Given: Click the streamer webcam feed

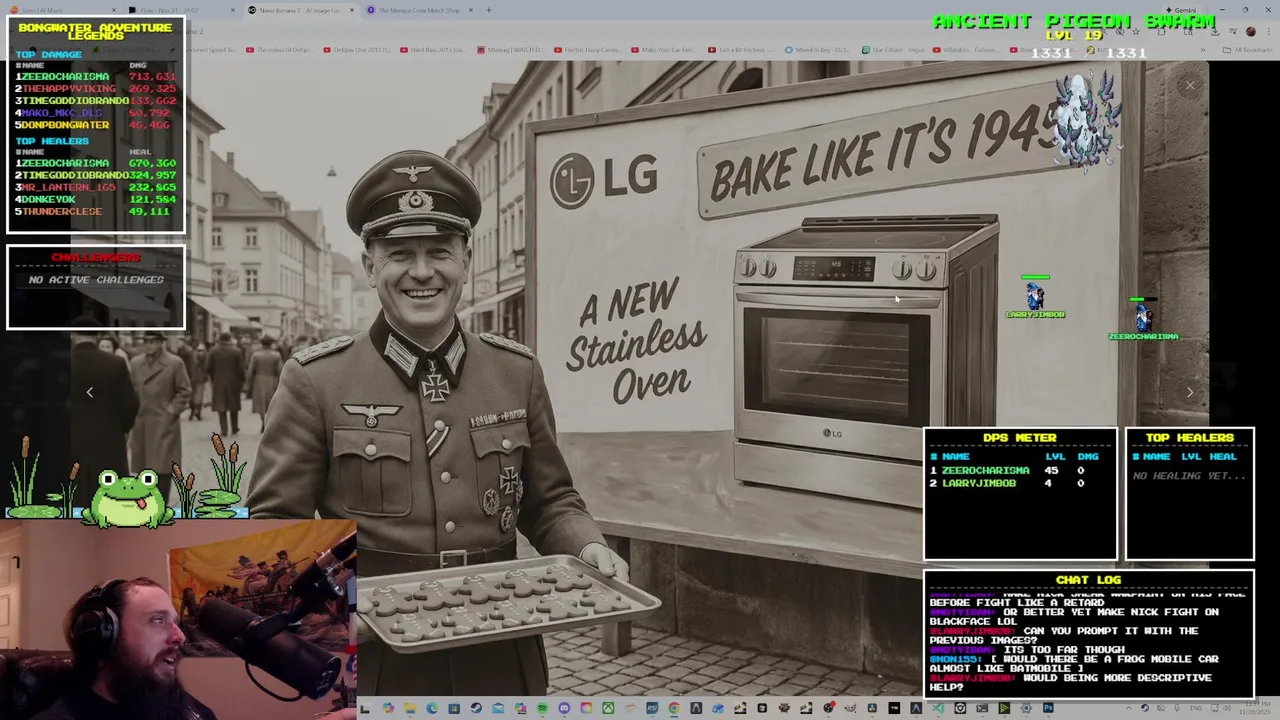Looking at the screenshot, I should (178, 620).
